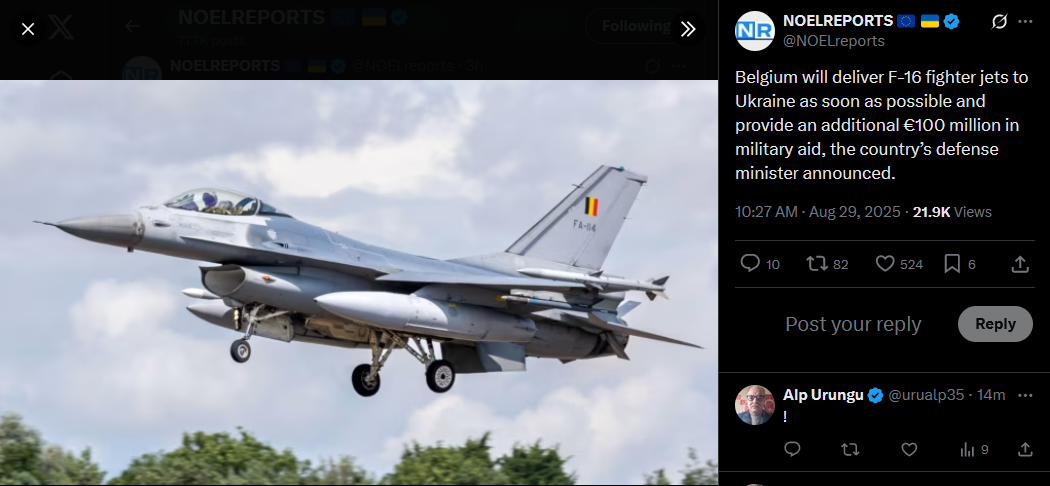Click the Reply button

coord(995,324)
